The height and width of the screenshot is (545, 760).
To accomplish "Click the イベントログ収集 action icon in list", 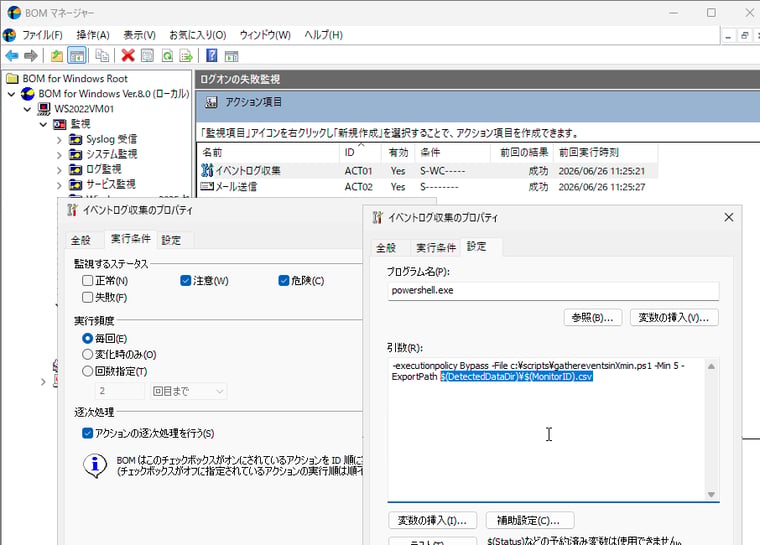I will coord(207,170).
